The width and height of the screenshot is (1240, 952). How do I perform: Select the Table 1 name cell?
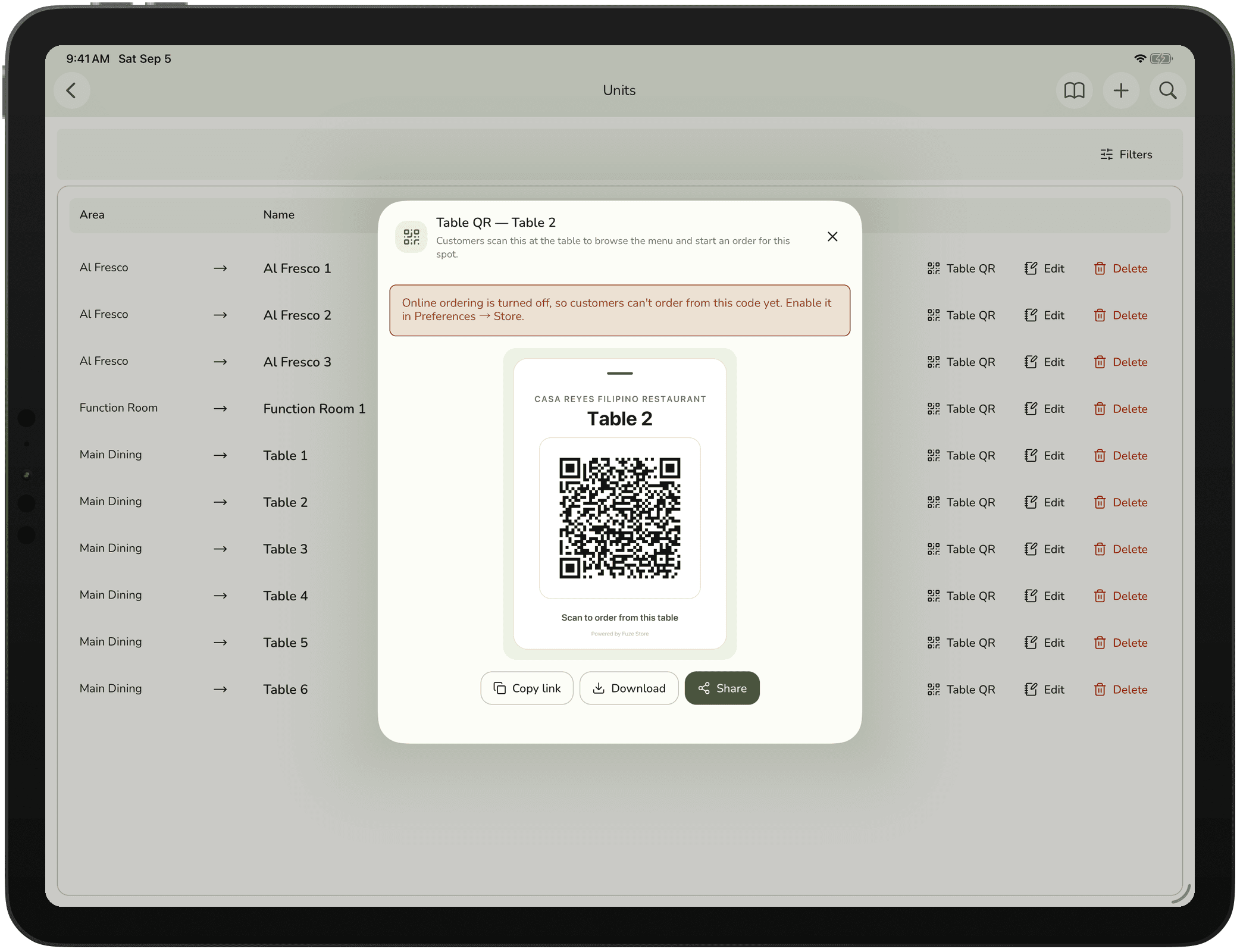[286, 456]
